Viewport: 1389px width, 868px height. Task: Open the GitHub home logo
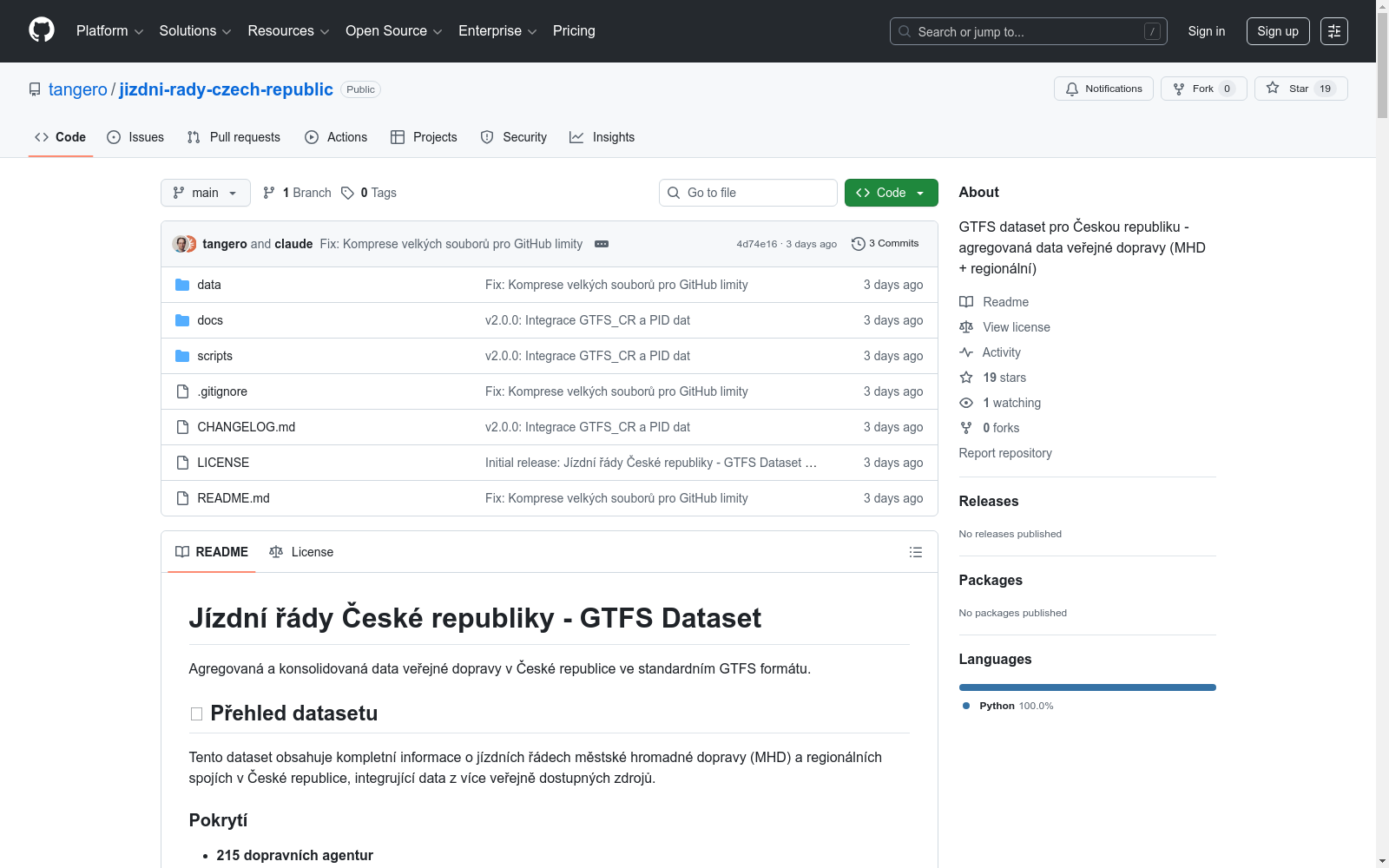pyautogui.click(x=42, y=30)
